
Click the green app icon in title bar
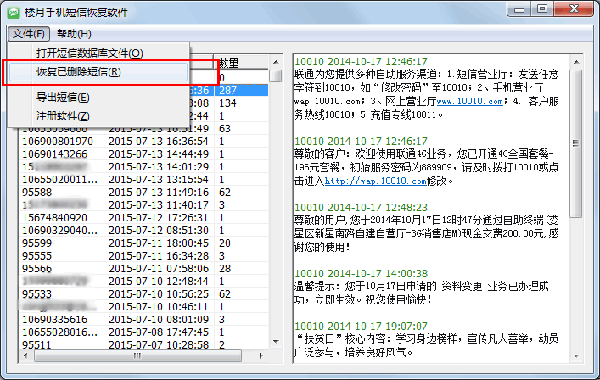point(14,13)
